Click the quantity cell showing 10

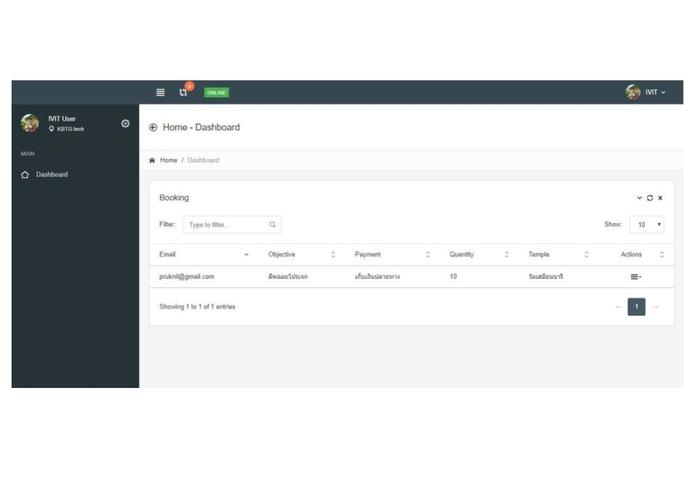pyautogui.click(x=453, y=276)
